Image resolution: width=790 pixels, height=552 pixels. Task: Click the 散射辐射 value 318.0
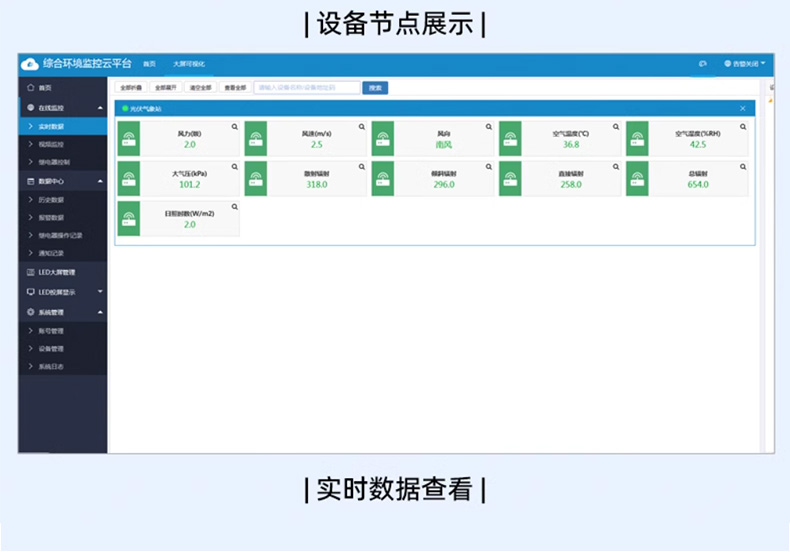[x=317, y=185]
